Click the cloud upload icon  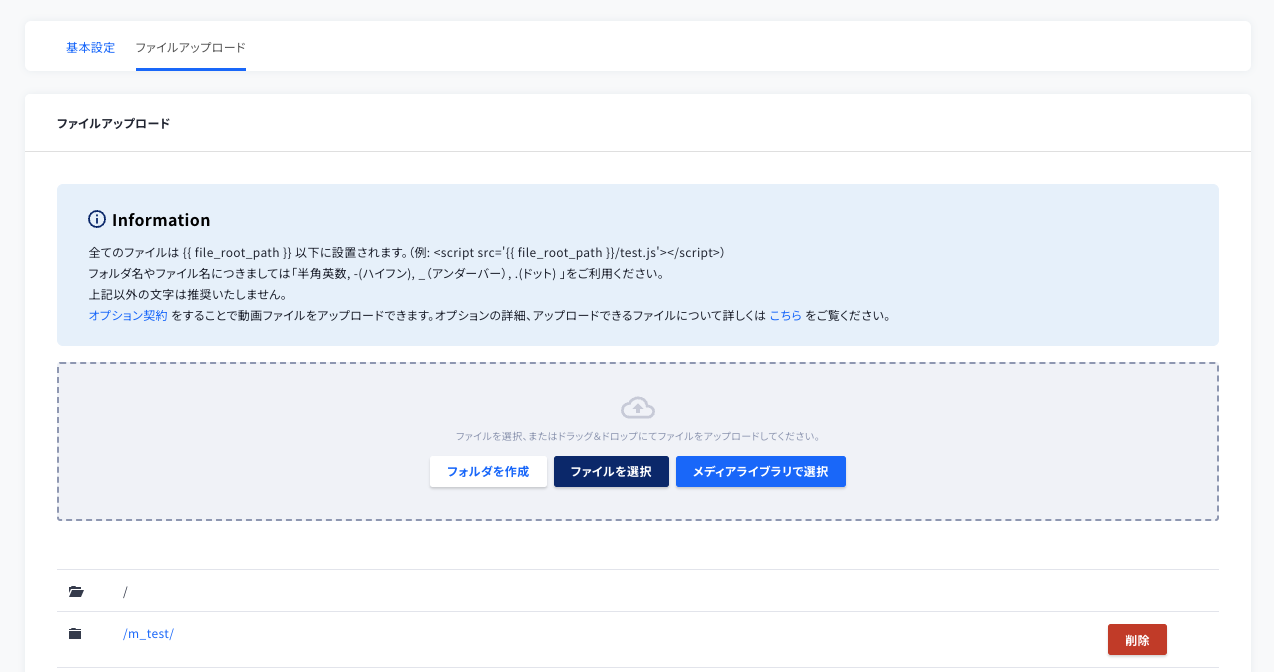point(638,408)
